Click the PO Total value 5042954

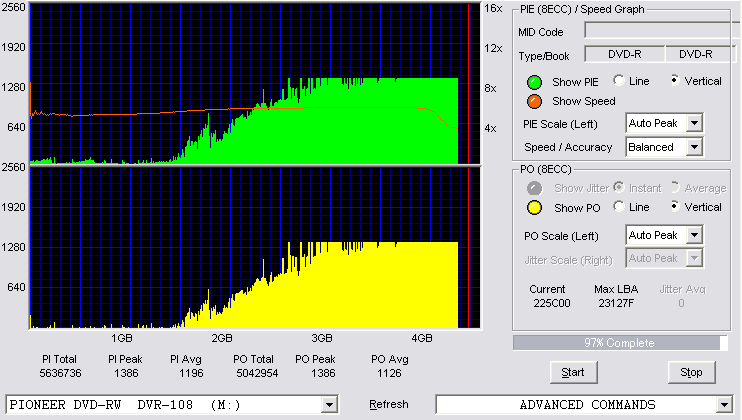tap(257, 374)
